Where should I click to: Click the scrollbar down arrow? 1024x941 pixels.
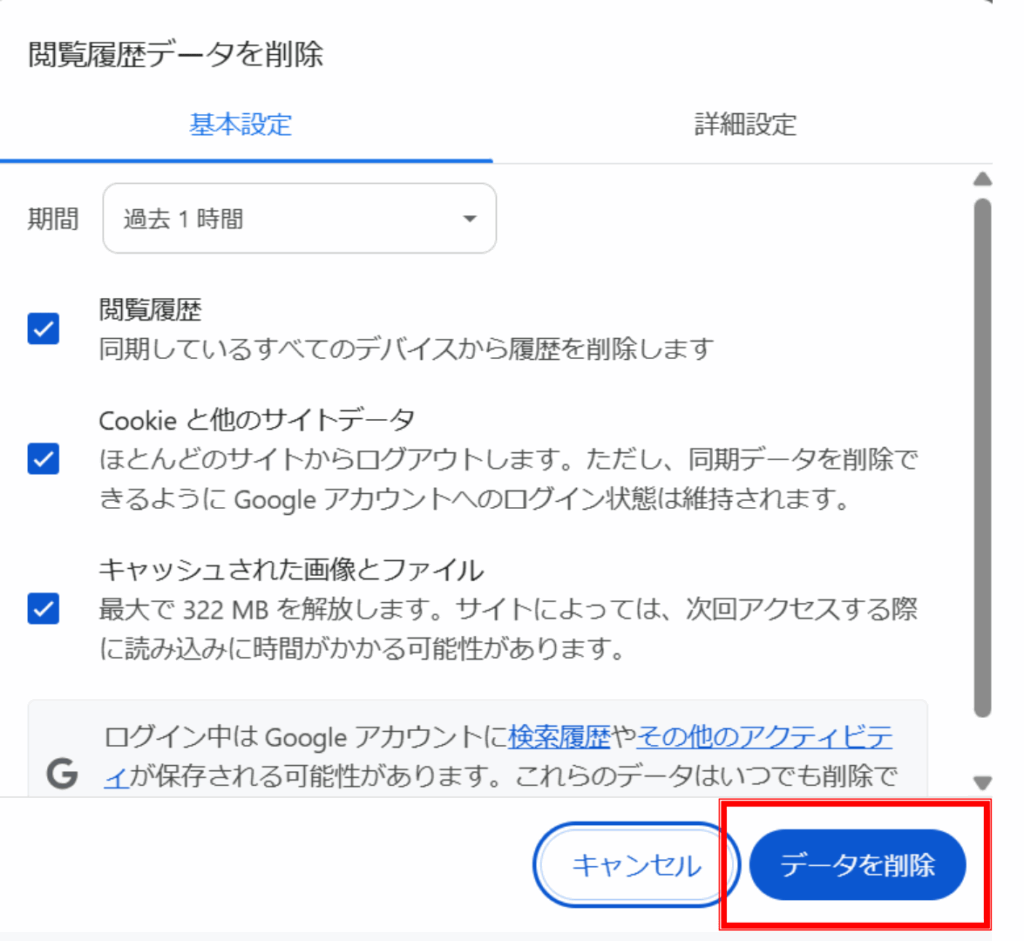pyautogui.click(x=982, y=782)
